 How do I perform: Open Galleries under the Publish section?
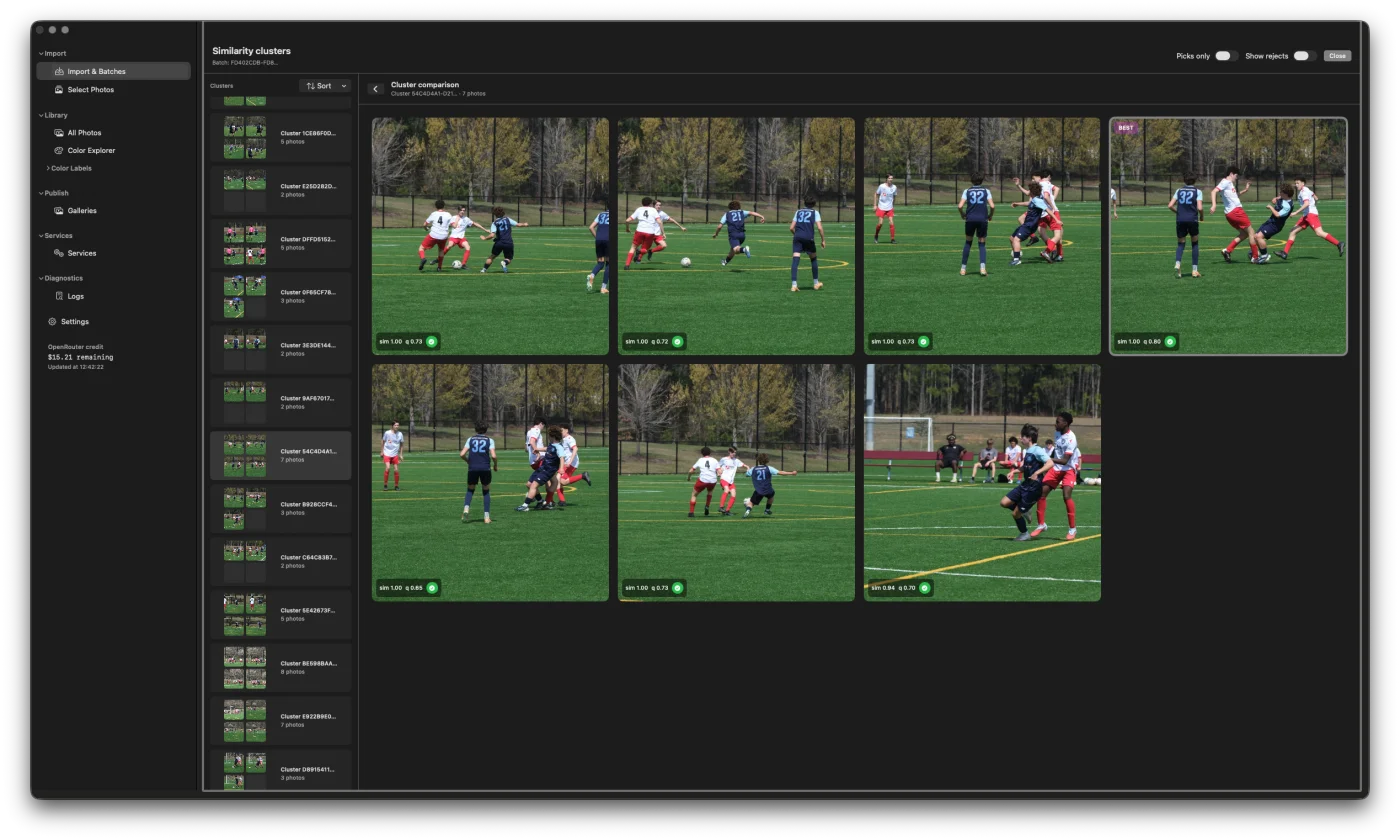[x=60, y=210]
